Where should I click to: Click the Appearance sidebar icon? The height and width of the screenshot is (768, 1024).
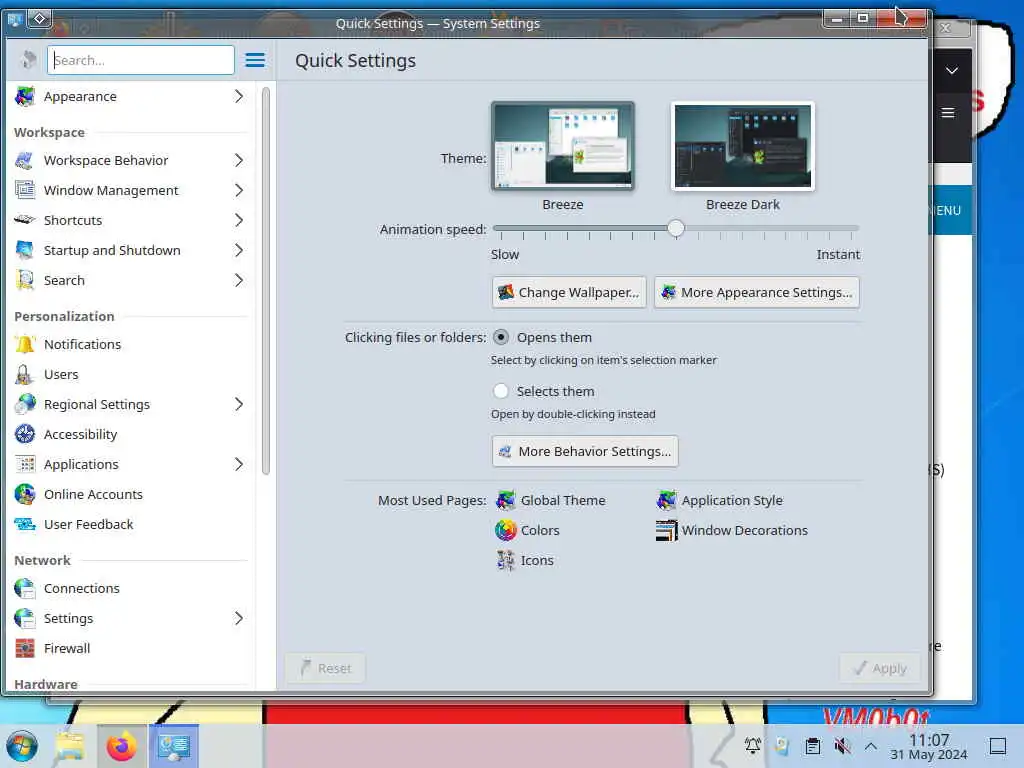click(x=25, y=97)
